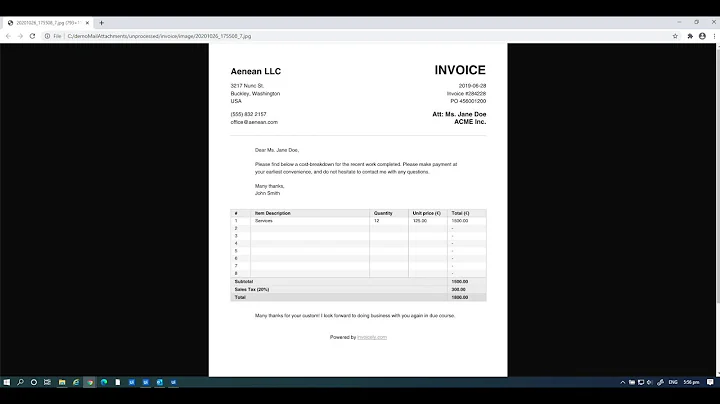The image size is (720, 404).
Task: Launch Microsoft Edge from taskbar
Action: 104,382
